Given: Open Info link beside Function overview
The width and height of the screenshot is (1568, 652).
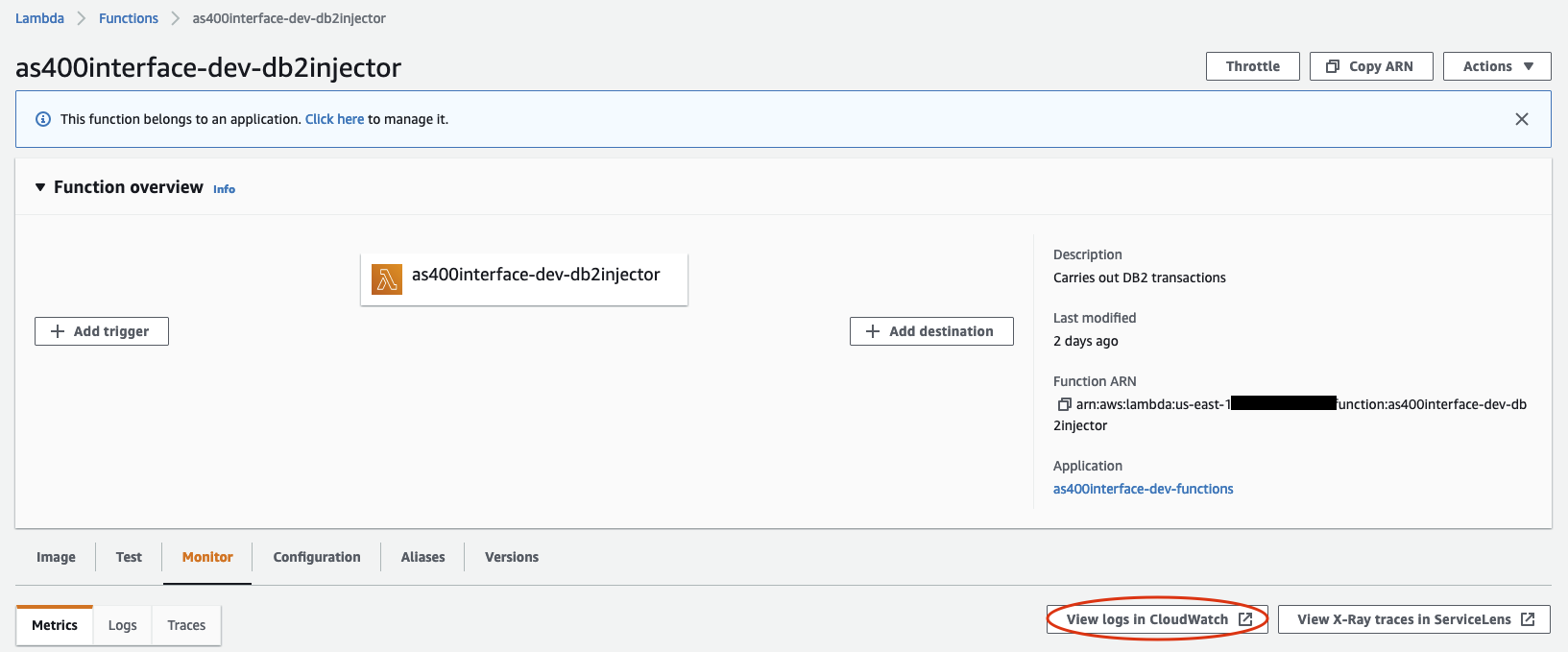Looking at the screenshot, I should point(224,189).
